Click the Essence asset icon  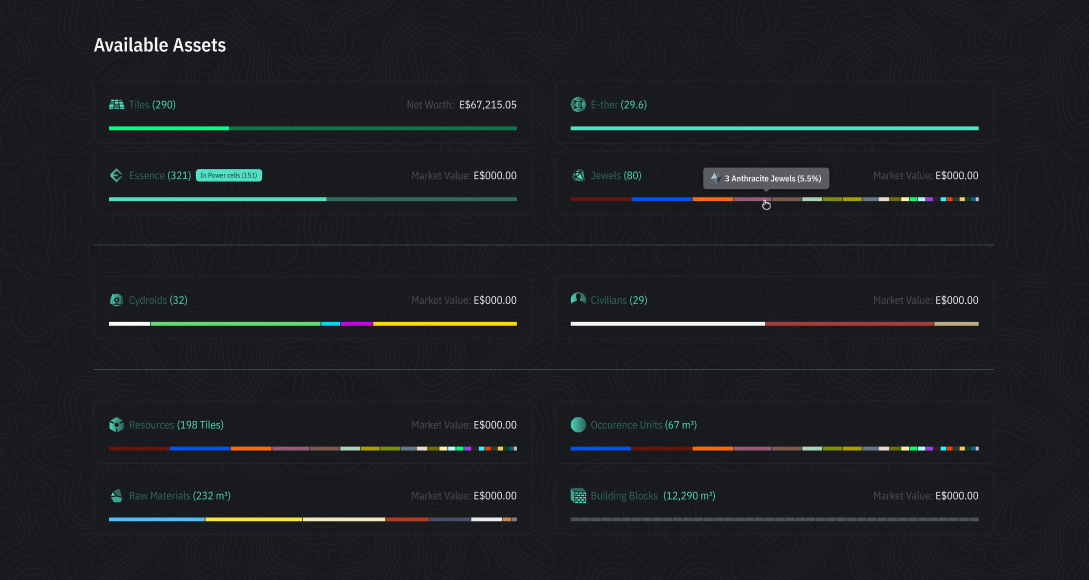116,176
